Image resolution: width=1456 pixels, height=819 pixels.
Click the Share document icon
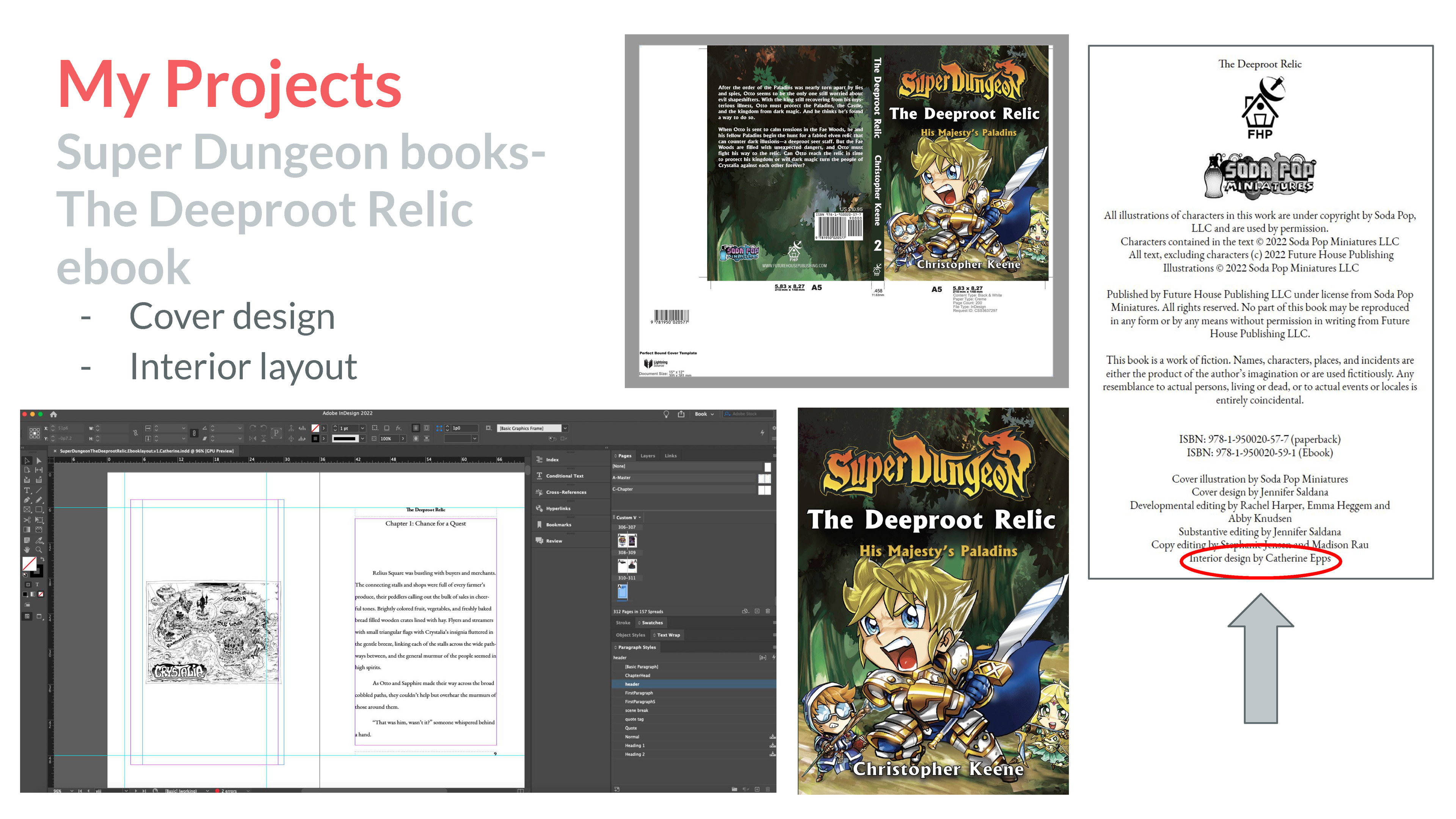(681, 414)
